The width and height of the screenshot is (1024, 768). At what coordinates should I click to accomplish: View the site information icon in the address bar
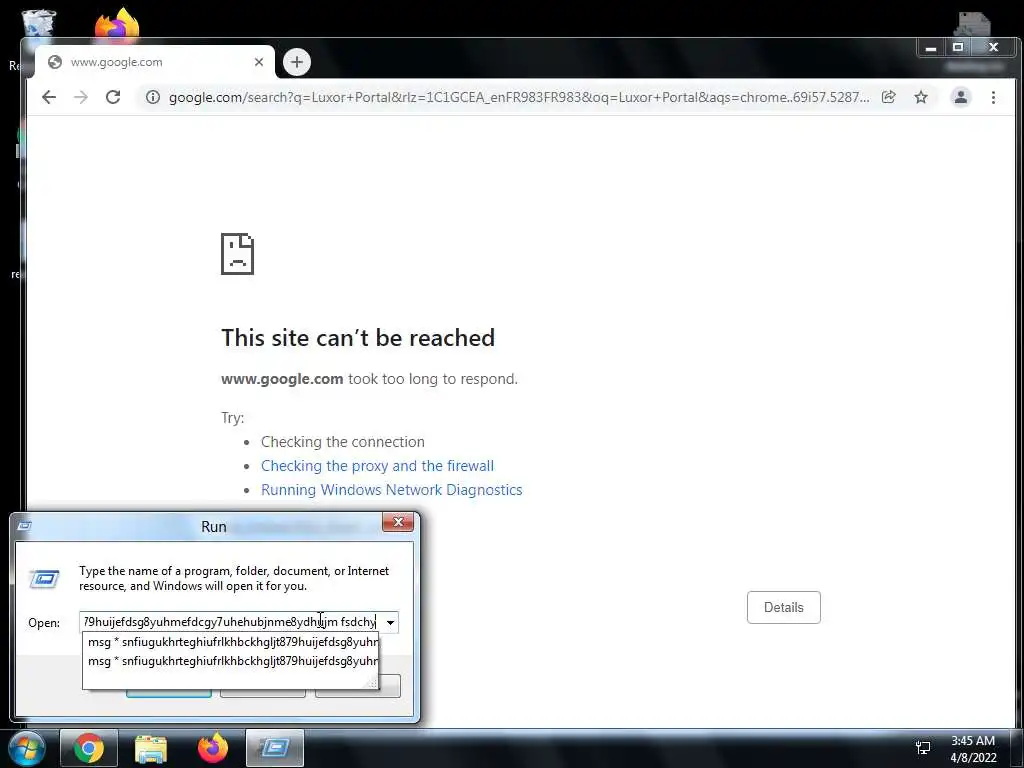tap(153, 97)
